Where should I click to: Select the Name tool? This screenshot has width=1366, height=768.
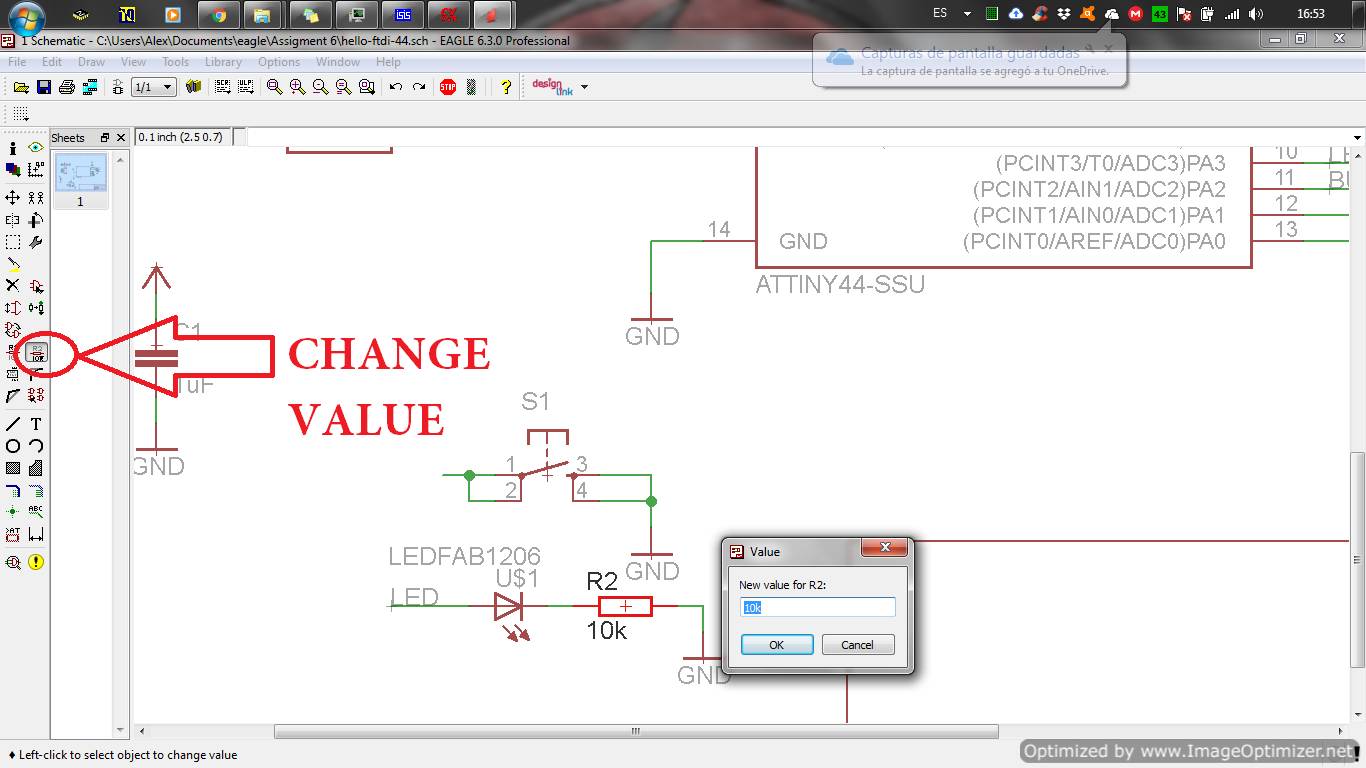tap(13, 352)
